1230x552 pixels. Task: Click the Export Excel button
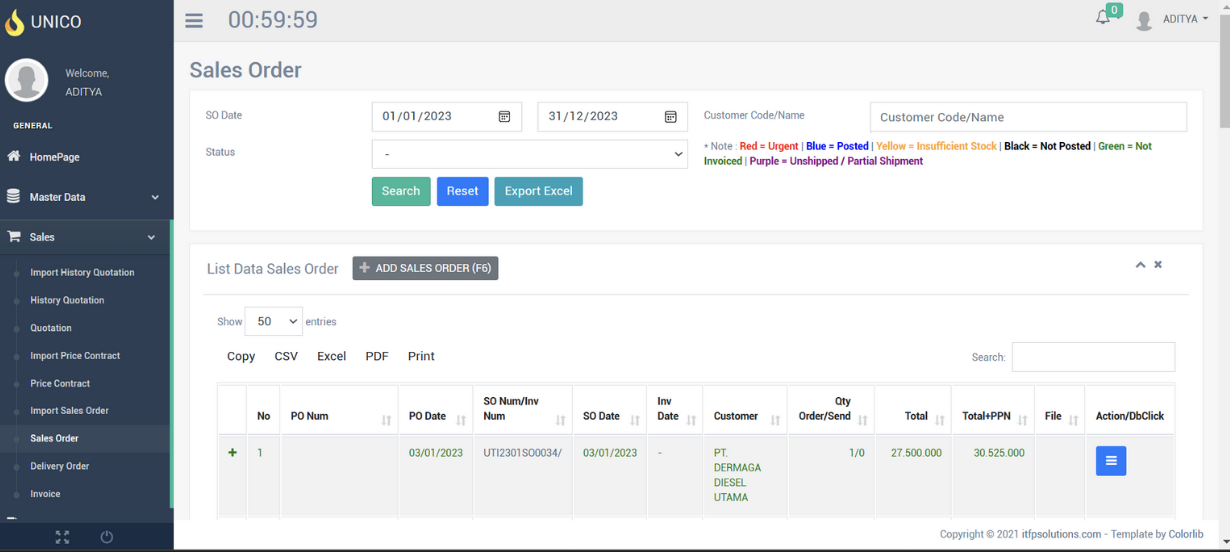(x=538, y=191)
